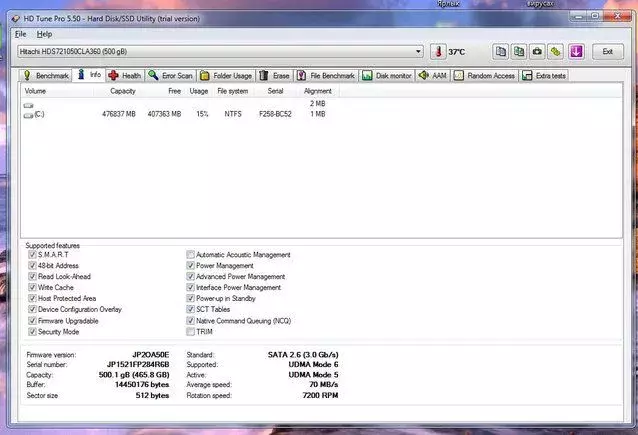The height and width of the screenshot is (435, 638).
Task: Toggle the S.M.A.R.T checkbox
Action: pyautogui.click(x=32, y=255)
